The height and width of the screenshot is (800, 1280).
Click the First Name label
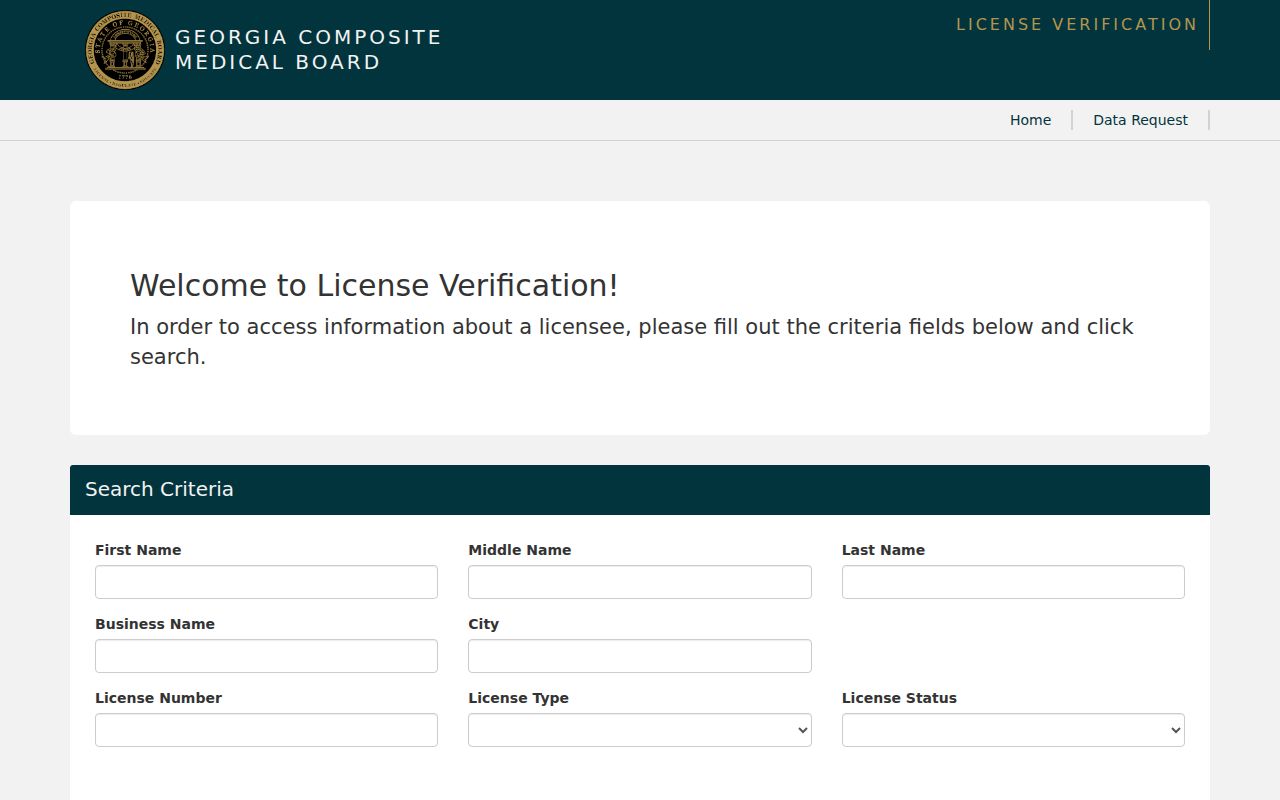pos(138,550)
